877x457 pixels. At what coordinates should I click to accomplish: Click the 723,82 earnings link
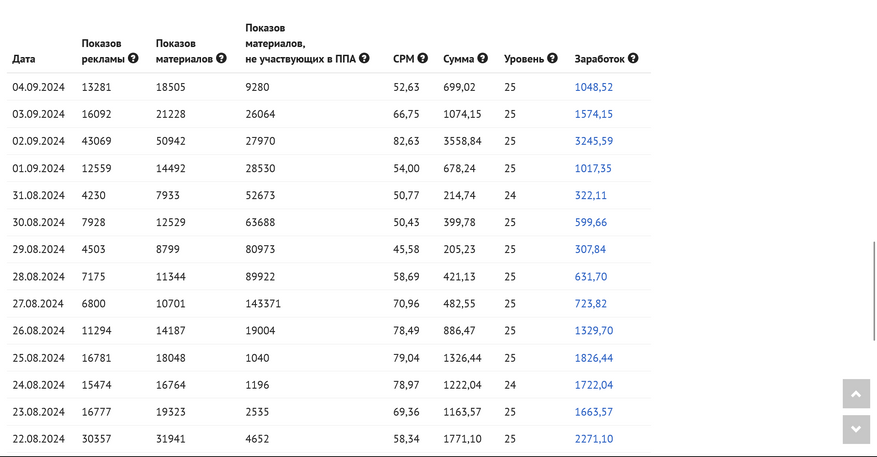click(x=590, y=303)
